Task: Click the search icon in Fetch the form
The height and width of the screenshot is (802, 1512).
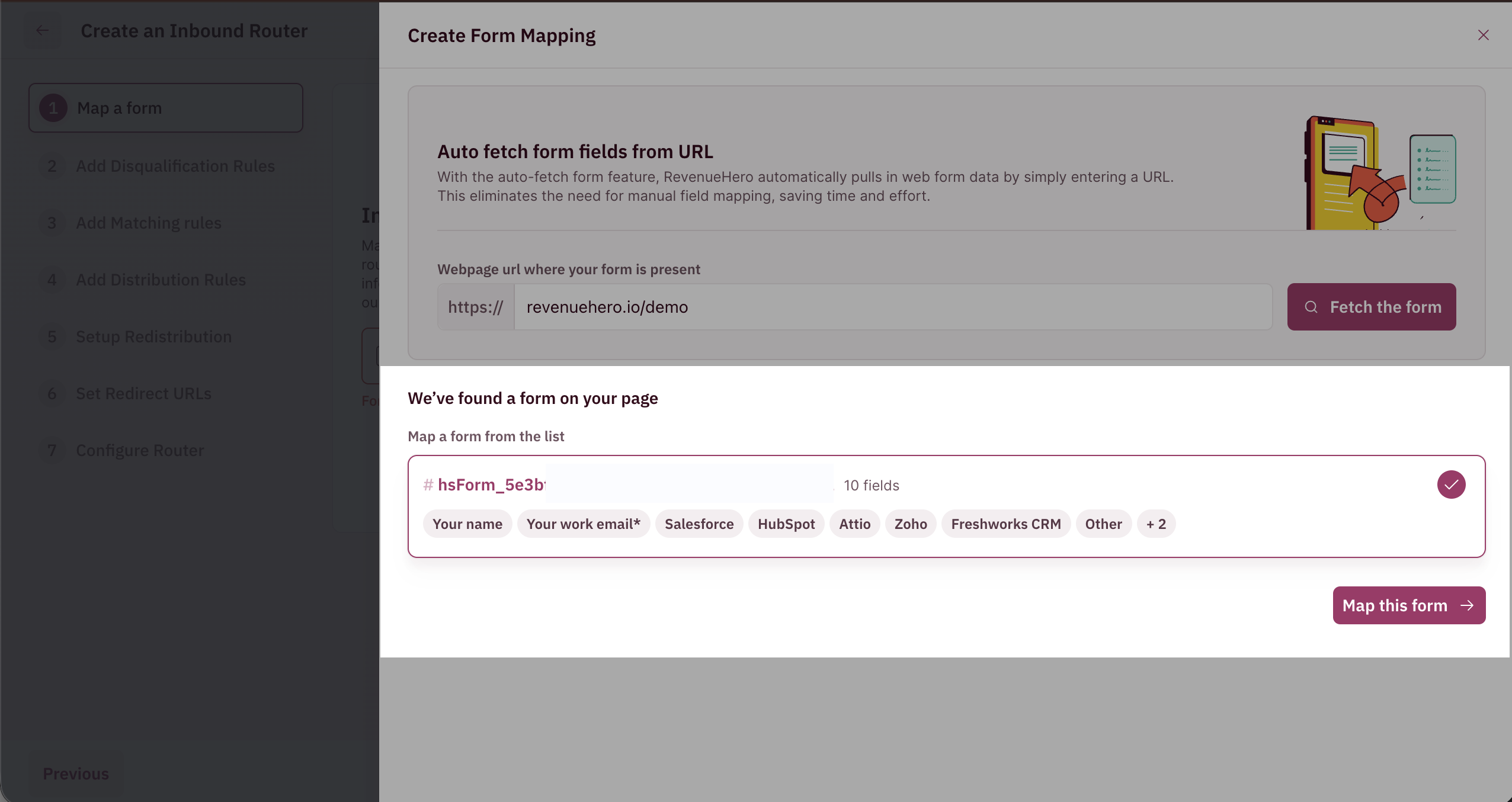Action: (1311, 307)
